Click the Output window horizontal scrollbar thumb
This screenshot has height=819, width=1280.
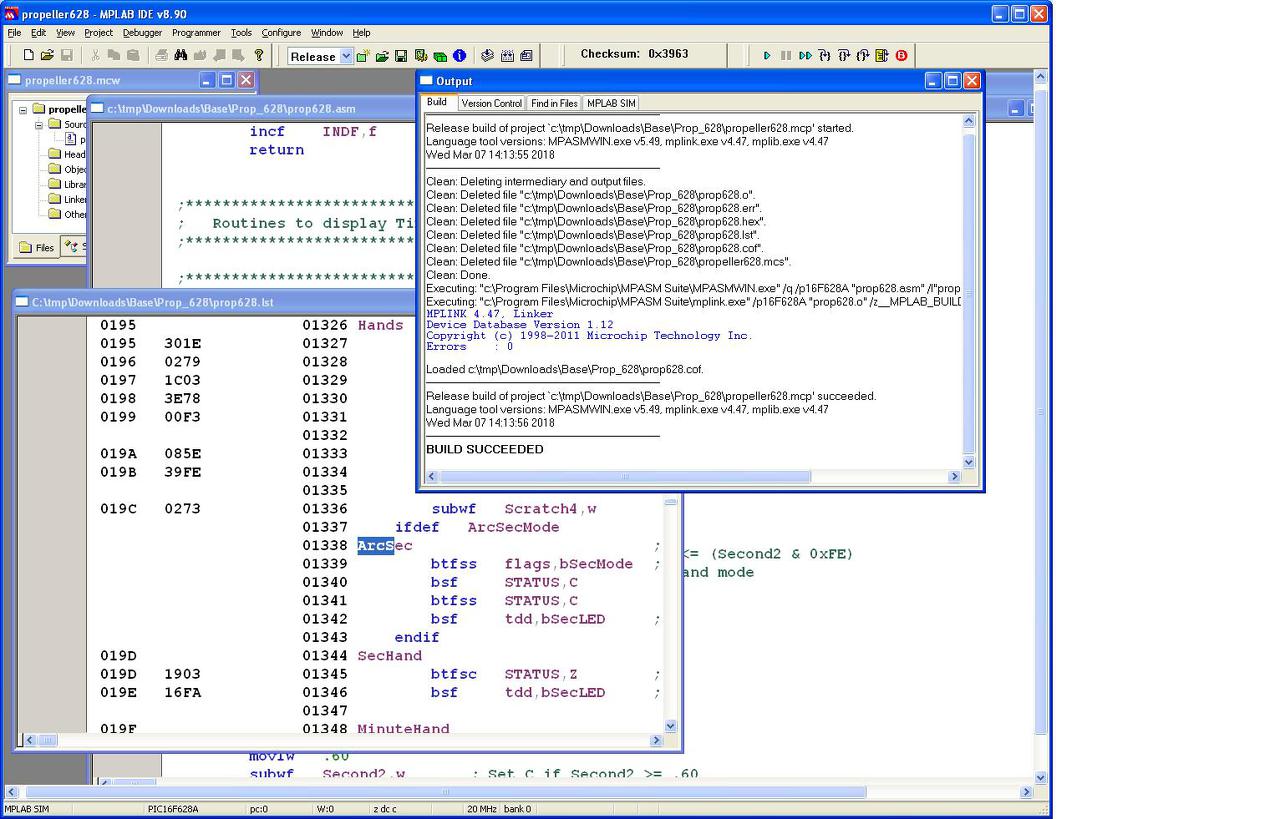click(x=625, y=477)
